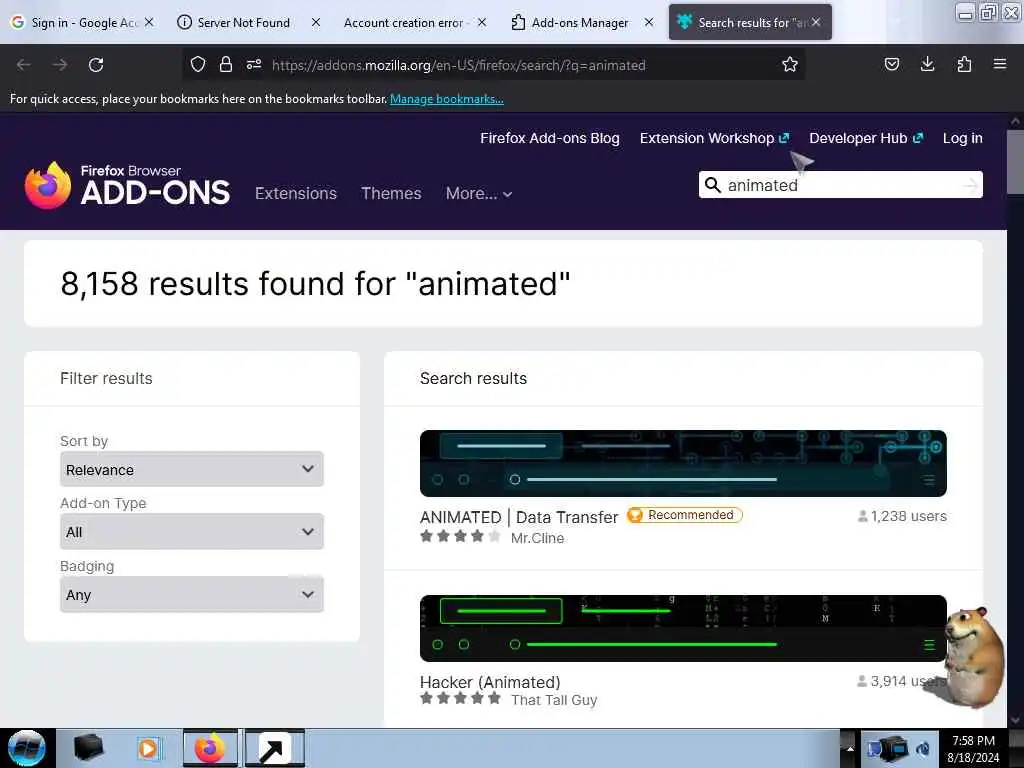
Task: Close the Account creation error tab
Action: 481,22
